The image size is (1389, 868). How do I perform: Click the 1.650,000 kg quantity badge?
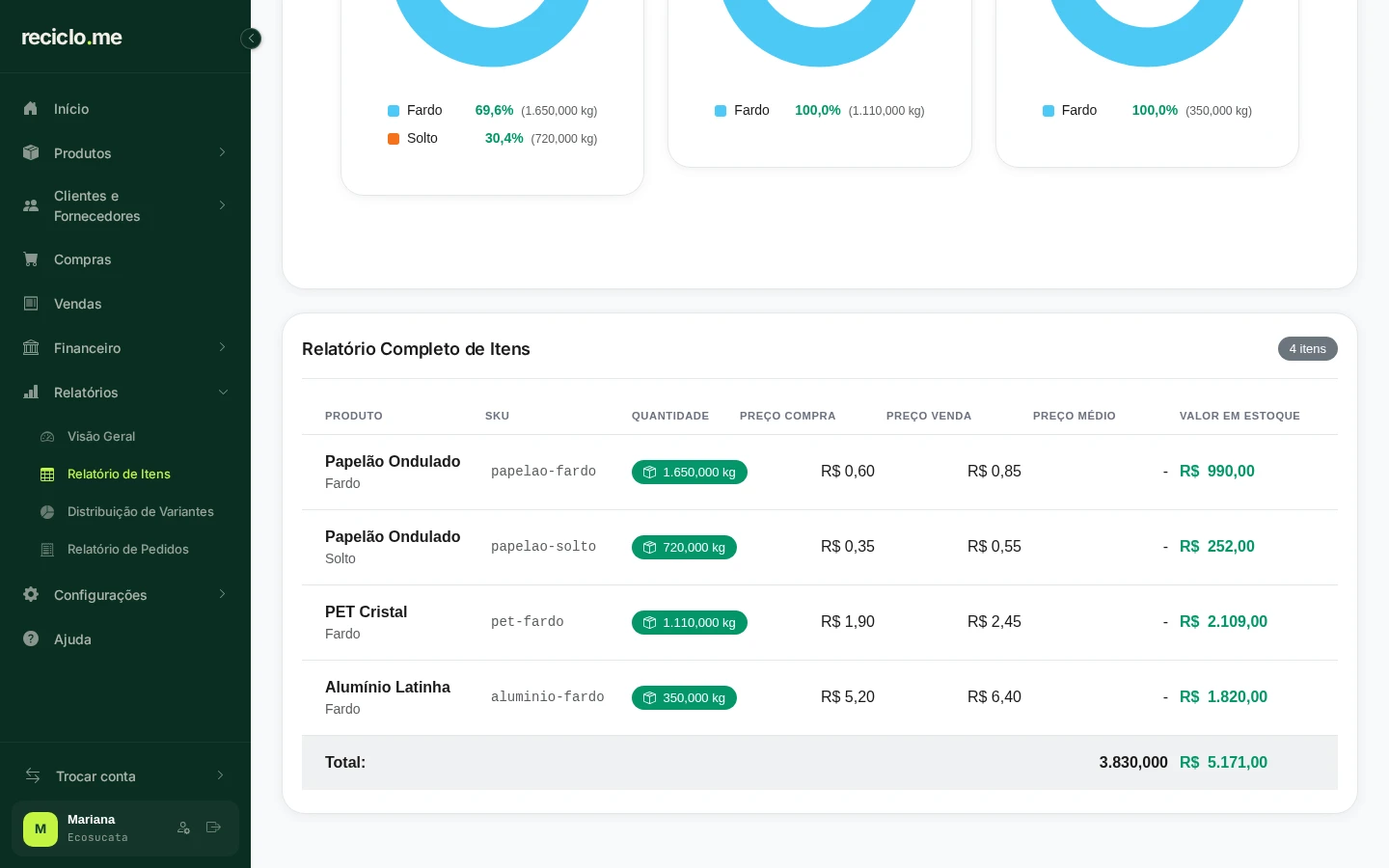tap(690, 473)
